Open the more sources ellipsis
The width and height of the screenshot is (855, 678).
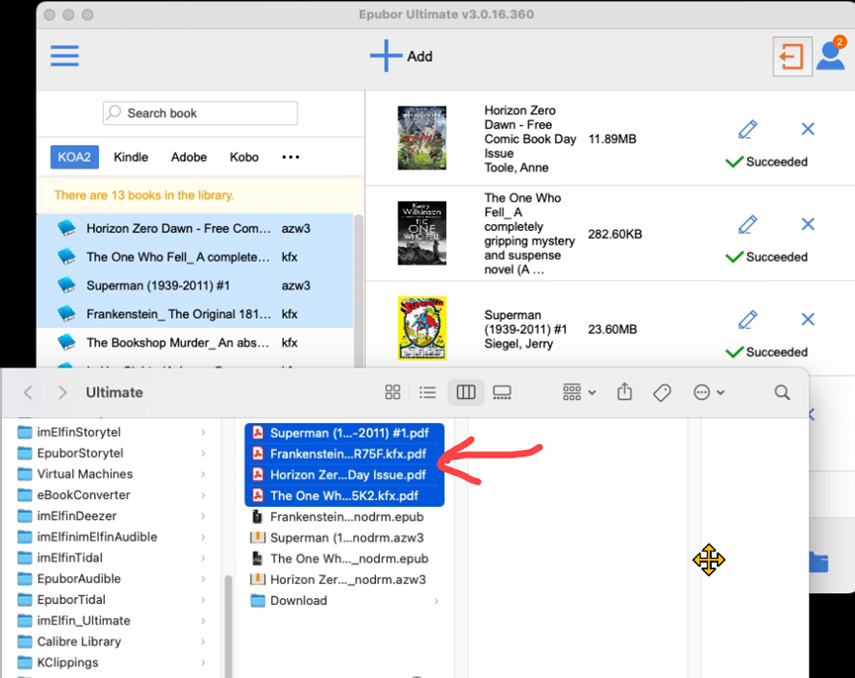coord(291,157)
